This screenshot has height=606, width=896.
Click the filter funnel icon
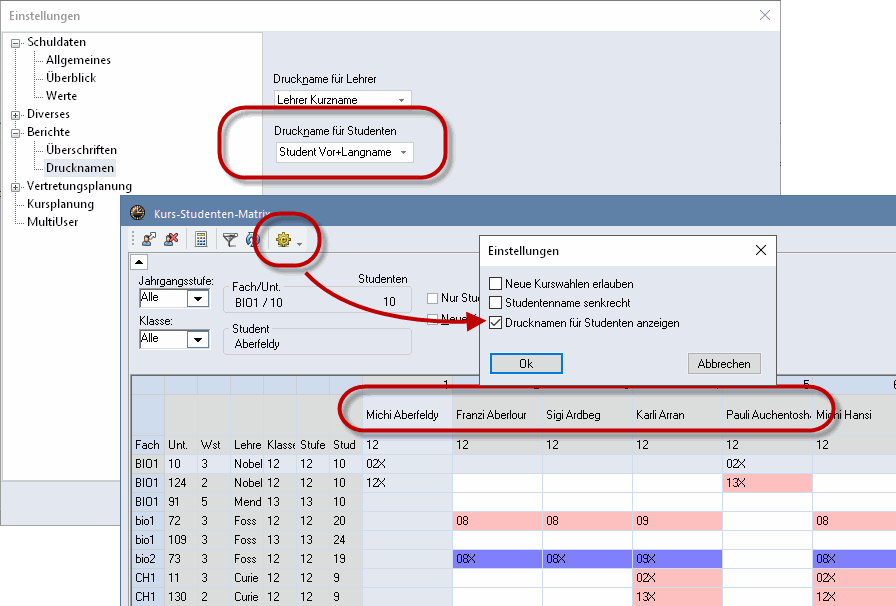pos(230,240)
